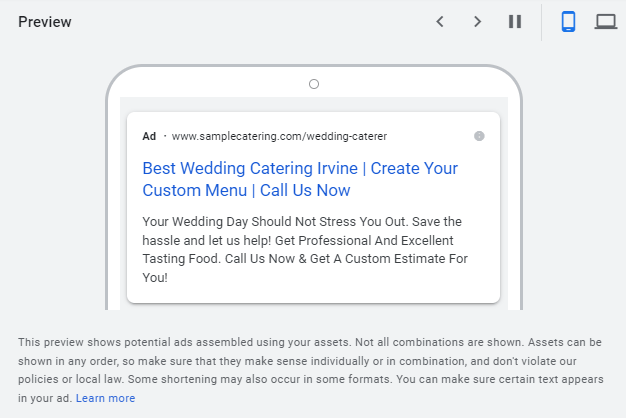Click the preview disclaimer paragraph text

311,370
